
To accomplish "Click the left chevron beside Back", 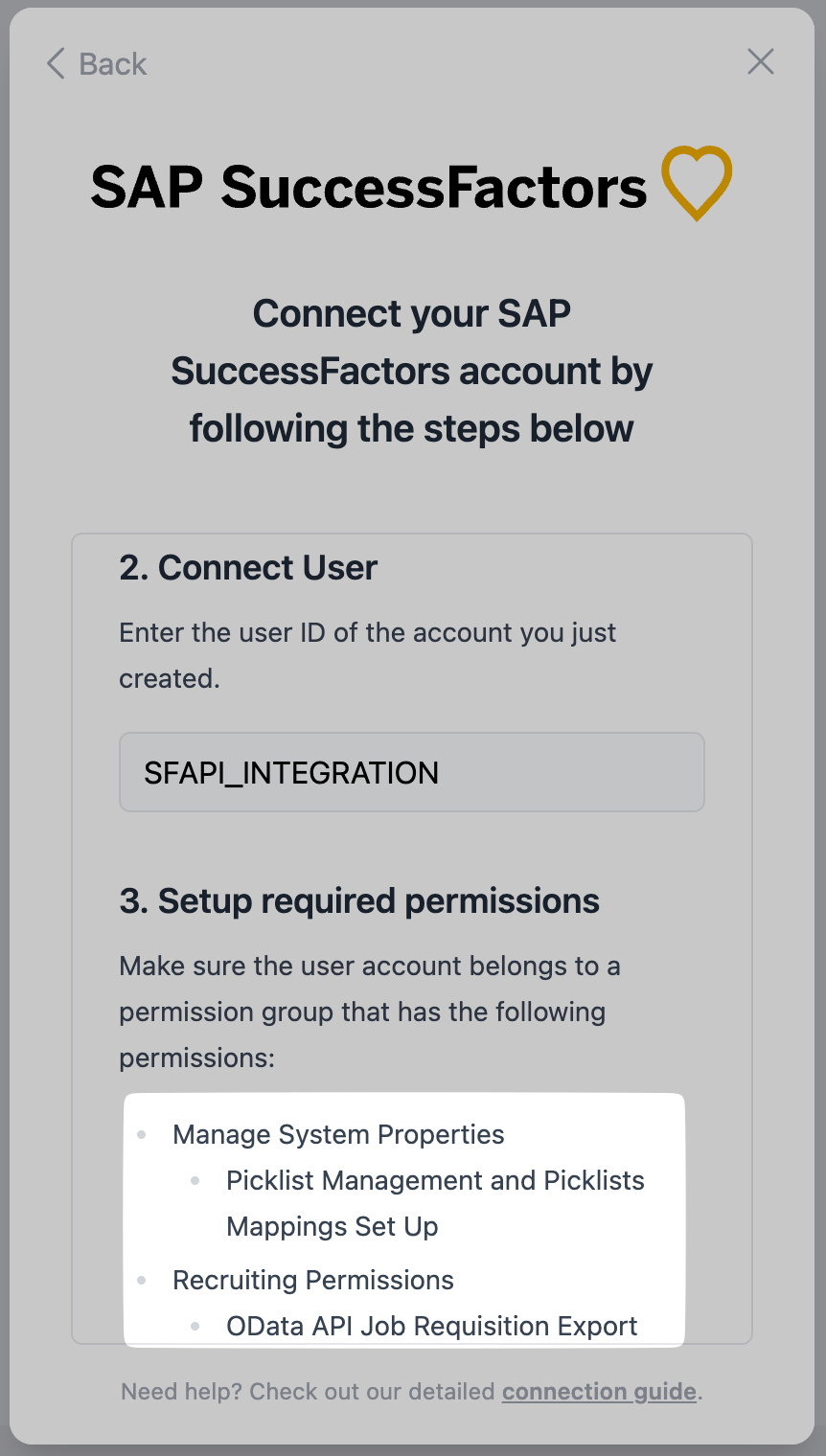I will click(56, 64).
